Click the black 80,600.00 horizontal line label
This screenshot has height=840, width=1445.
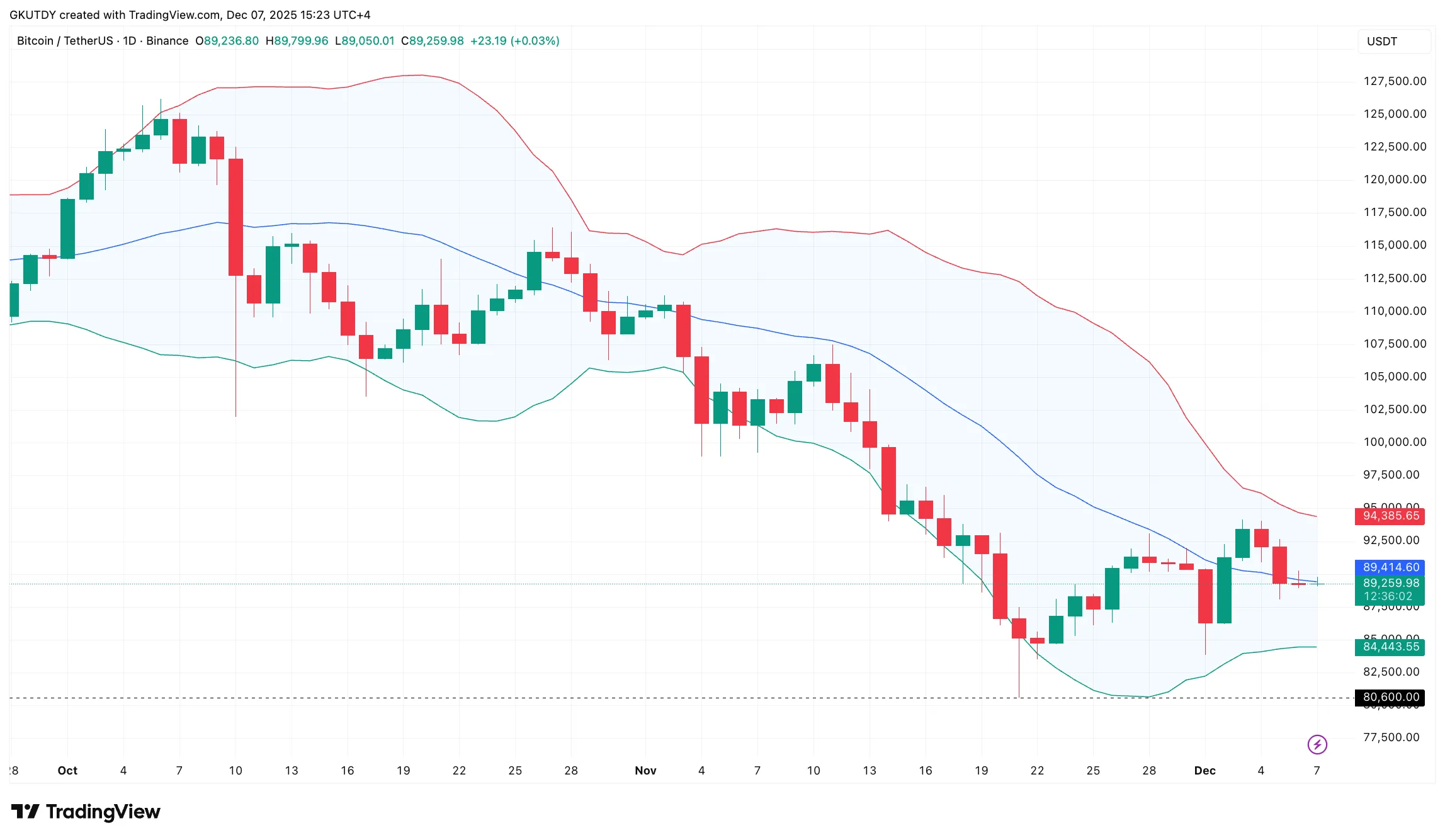pyautogui.click(x=1390, y=697)
